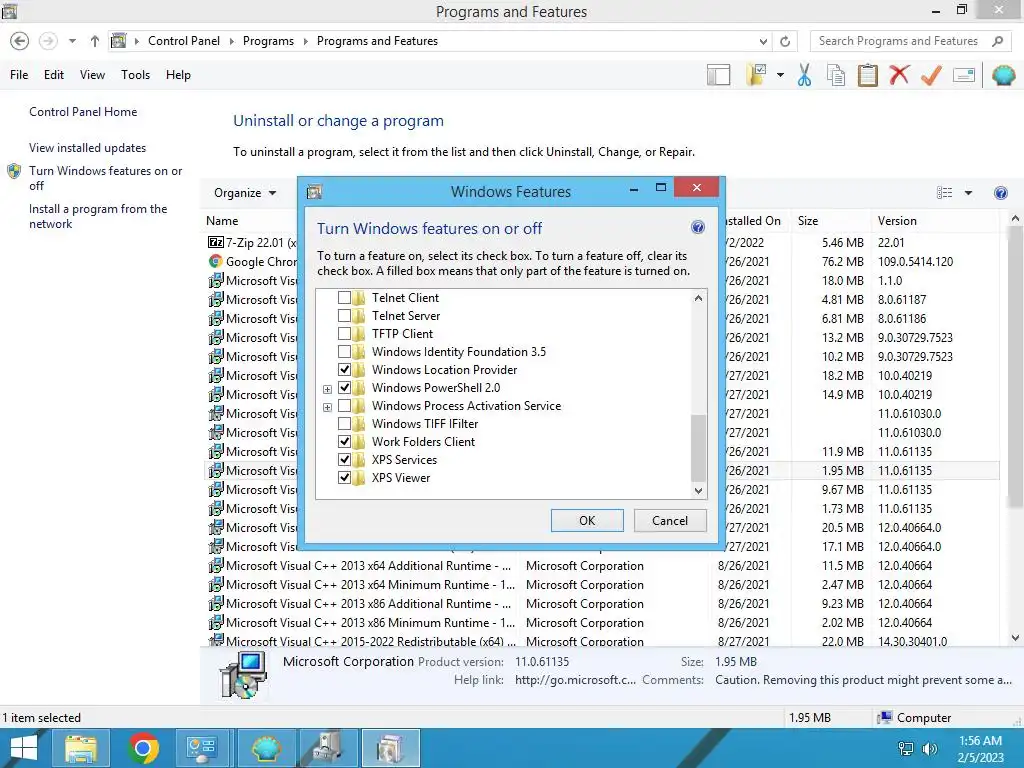Click the features list scrollbar thumb

coord(698,447)
